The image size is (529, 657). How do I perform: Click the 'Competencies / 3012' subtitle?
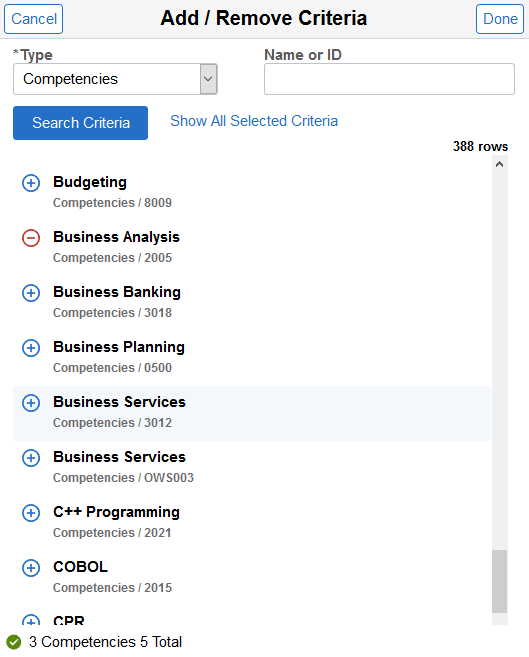(112, 423)
